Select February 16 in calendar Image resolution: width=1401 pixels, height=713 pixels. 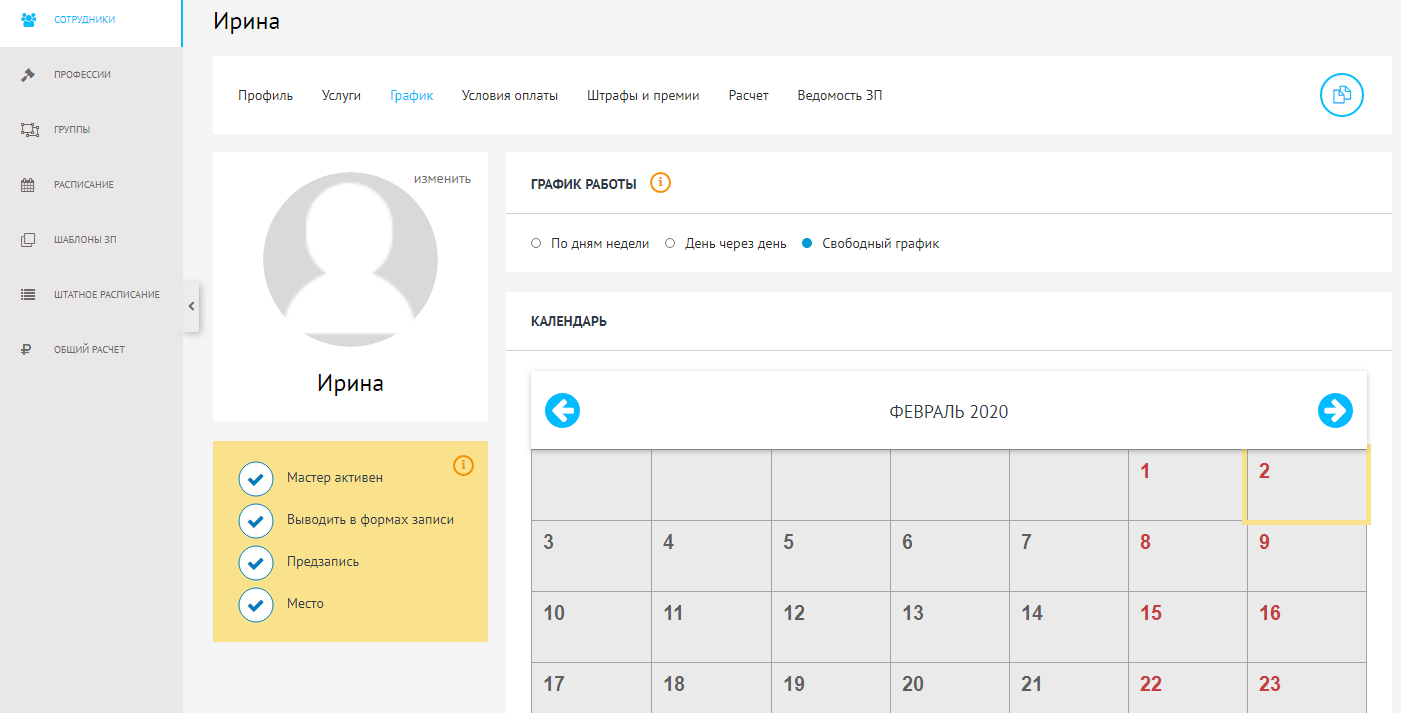tap(1307, 627)
